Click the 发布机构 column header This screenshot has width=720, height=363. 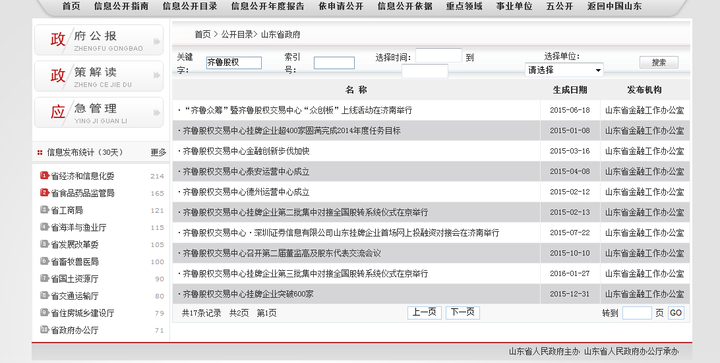click(644, 90)
